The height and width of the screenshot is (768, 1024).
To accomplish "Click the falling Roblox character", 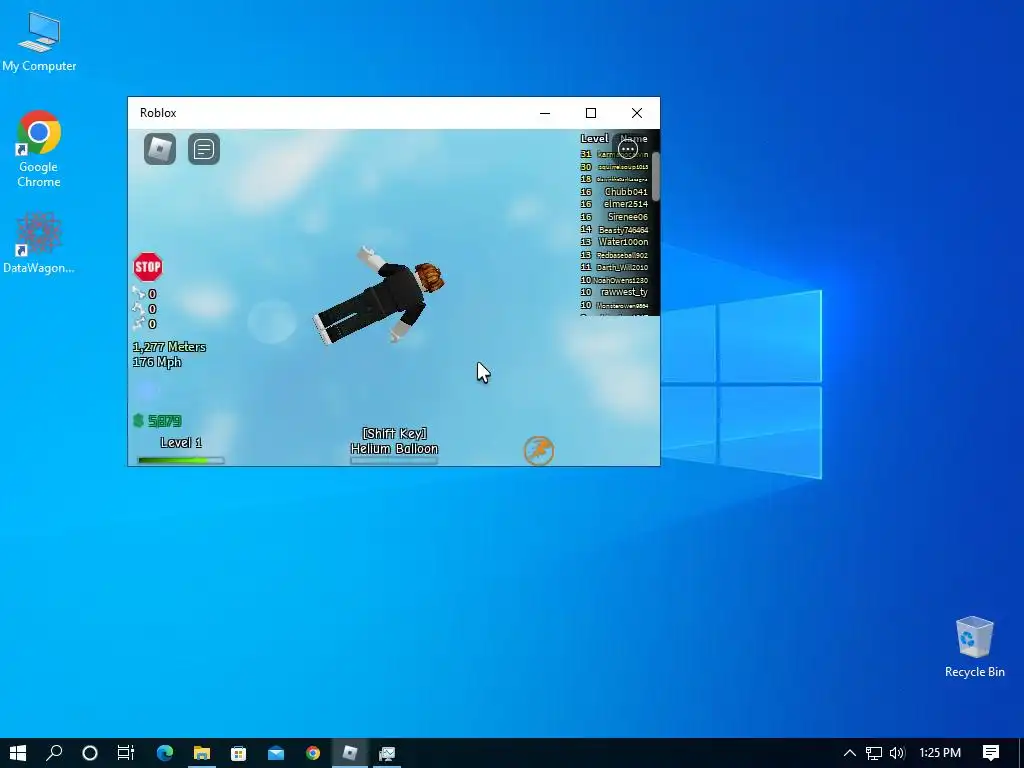I will 381,294.
